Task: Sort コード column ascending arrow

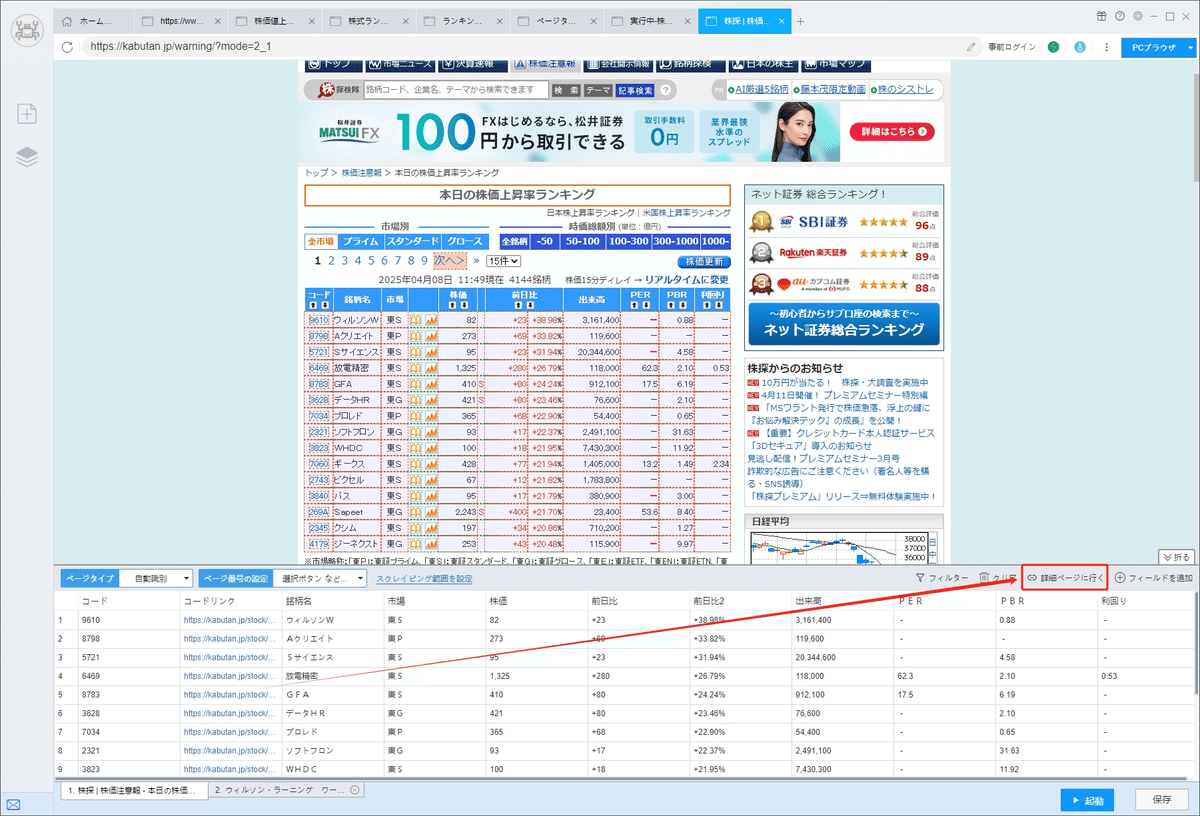Action: pyautogui.click(x=313, y=305)
